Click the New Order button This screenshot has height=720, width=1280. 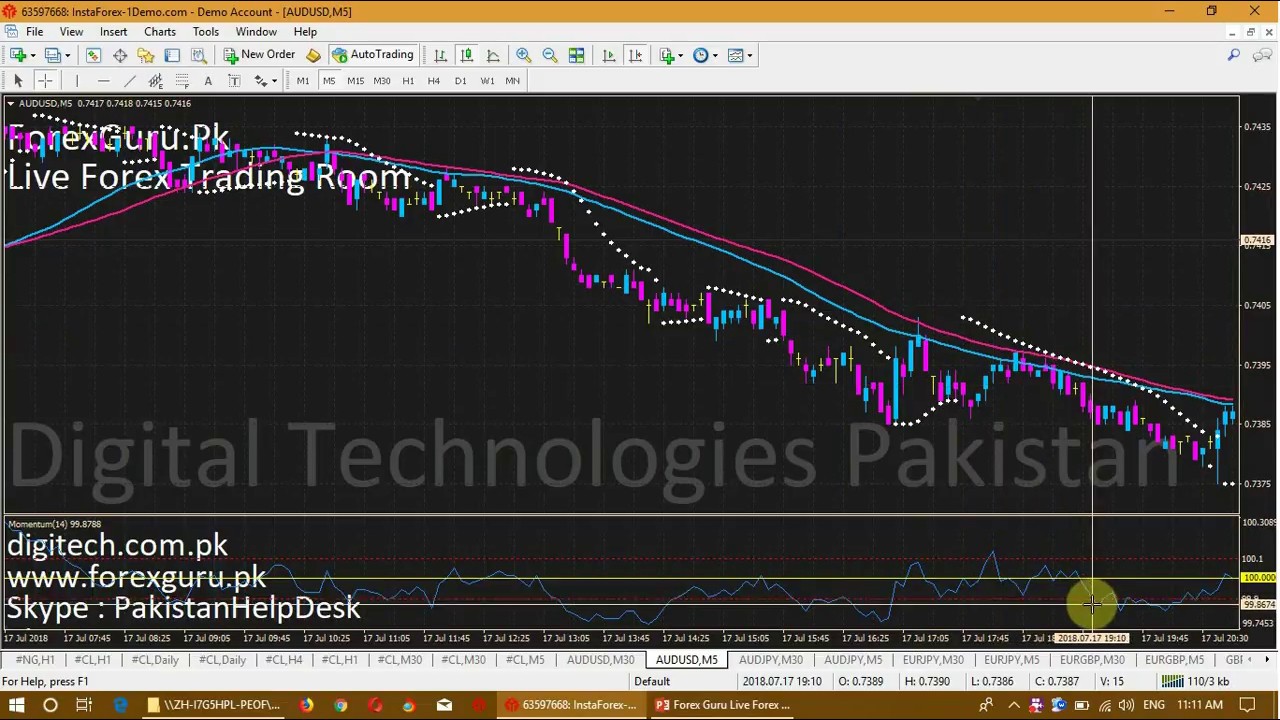point(259,55)
